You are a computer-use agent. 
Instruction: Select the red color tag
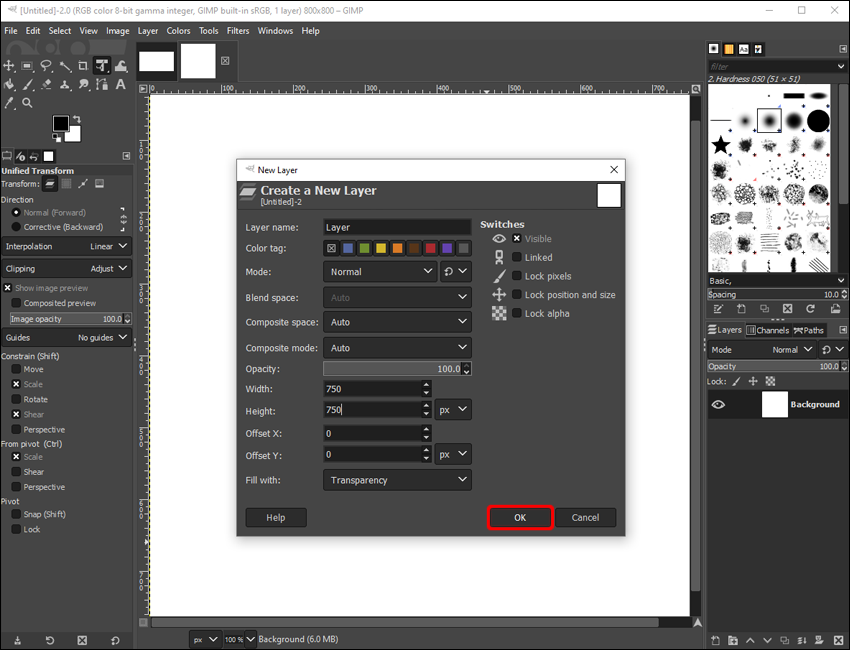click(430, 248)
